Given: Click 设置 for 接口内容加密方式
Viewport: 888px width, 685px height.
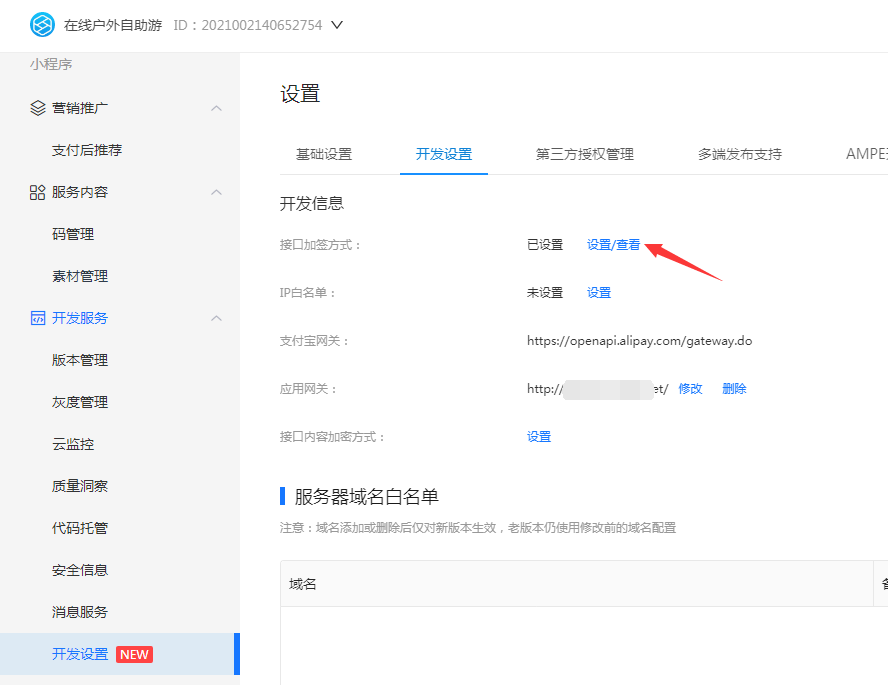Looking at the screenshot, I should pyautogui.click(x=539, y=437).
